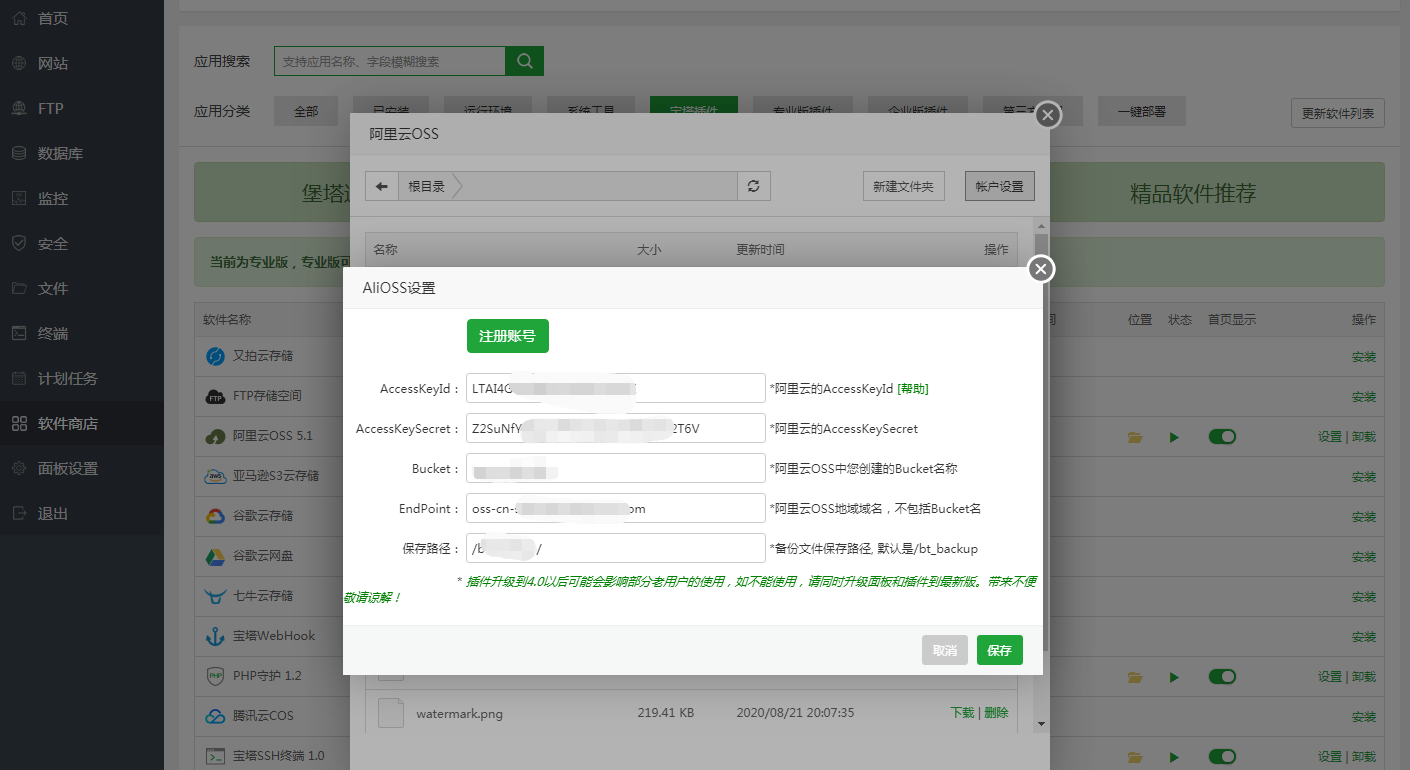Focus the EndPoint input field
Viewport: 1410px width, 770px height.
click(616, 508)
